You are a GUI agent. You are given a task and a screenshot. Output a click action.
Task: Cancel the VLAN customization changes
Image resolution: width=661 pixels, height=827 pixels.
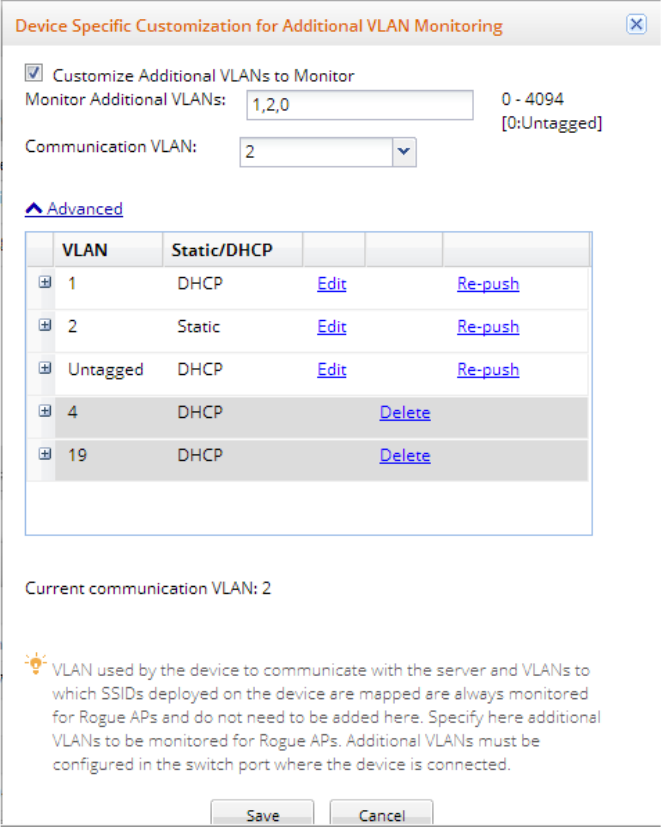coord(381,814)
